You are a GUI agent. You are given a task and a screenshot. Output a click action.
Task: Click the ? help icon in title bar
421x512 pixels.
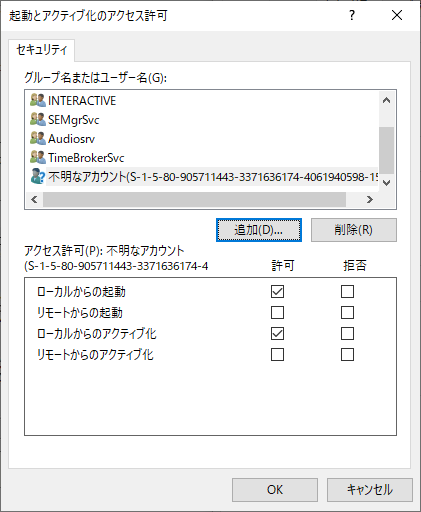tap(352, 15)
